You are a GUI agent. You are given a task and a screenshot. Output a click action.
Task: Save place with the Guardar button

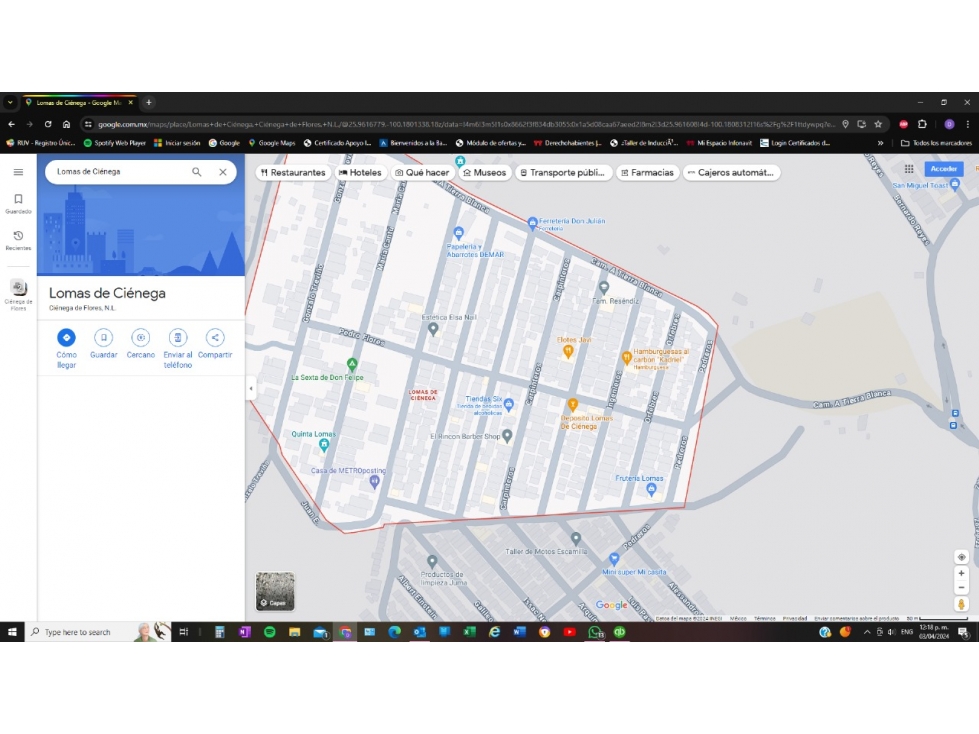tap(104, 344)
